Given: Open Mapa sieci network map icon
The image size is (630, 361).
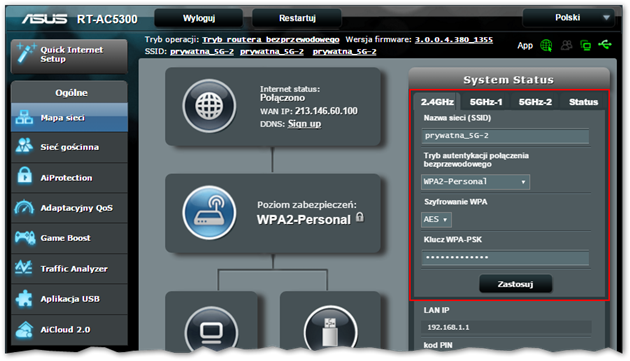Looking at the screenshot, I should (24, 117).
